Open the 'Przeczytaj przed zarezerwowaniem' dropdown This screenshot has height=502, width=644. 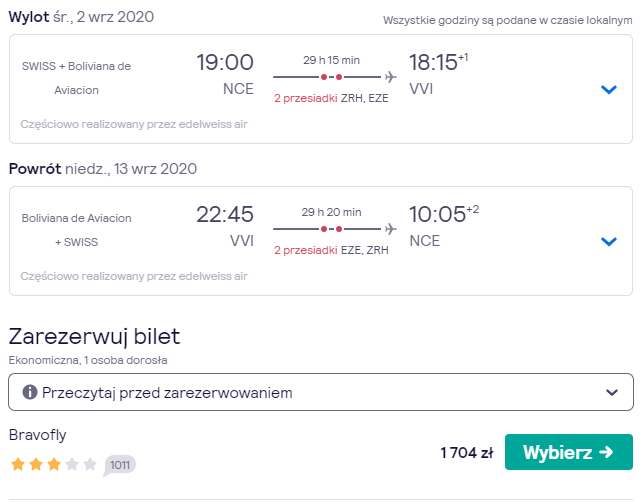pos(321,392)
